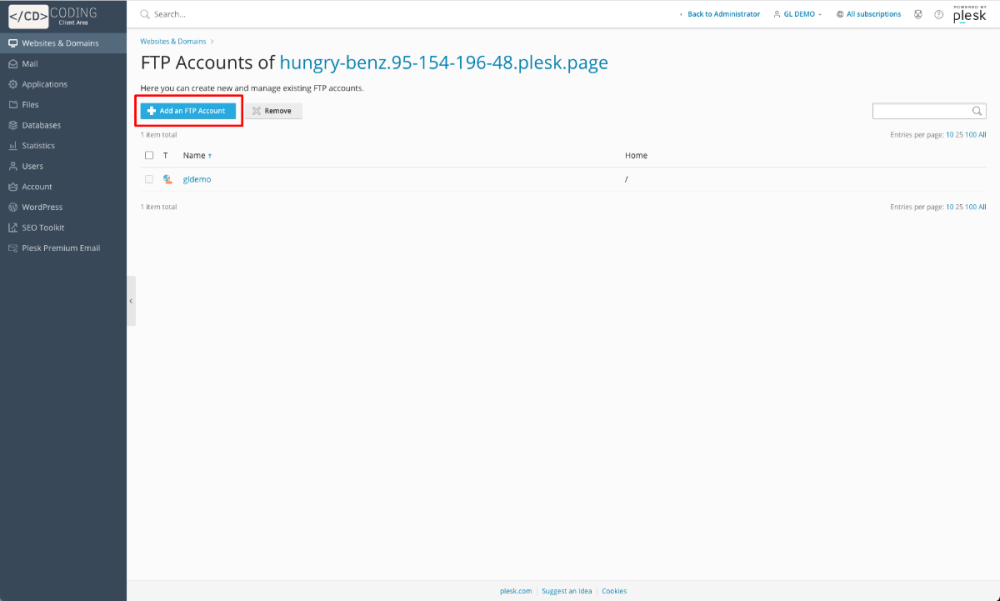Click the search magnifier in list filter

[x=977, y=111]
